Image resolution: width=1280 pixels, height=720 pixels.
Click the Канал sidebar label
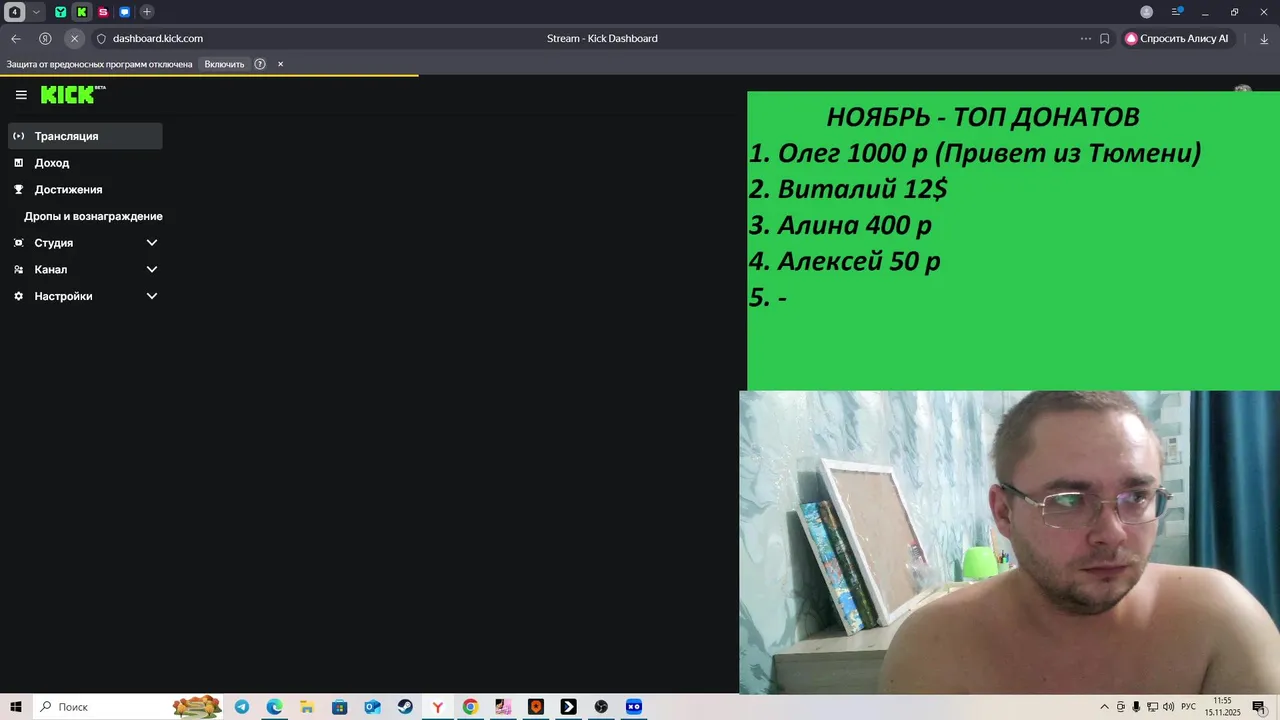tap(50, 270)
